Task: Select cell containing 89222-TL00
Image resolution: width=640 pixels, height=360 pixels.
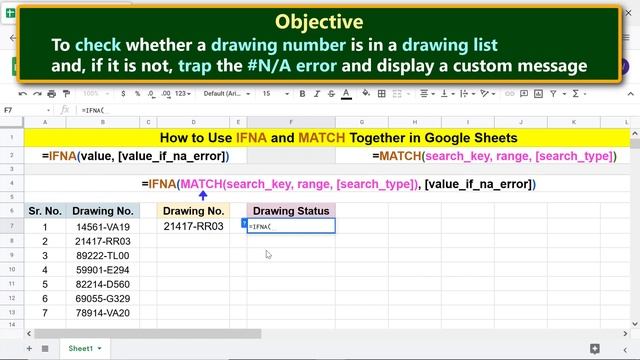Action: tap(103, 256)
